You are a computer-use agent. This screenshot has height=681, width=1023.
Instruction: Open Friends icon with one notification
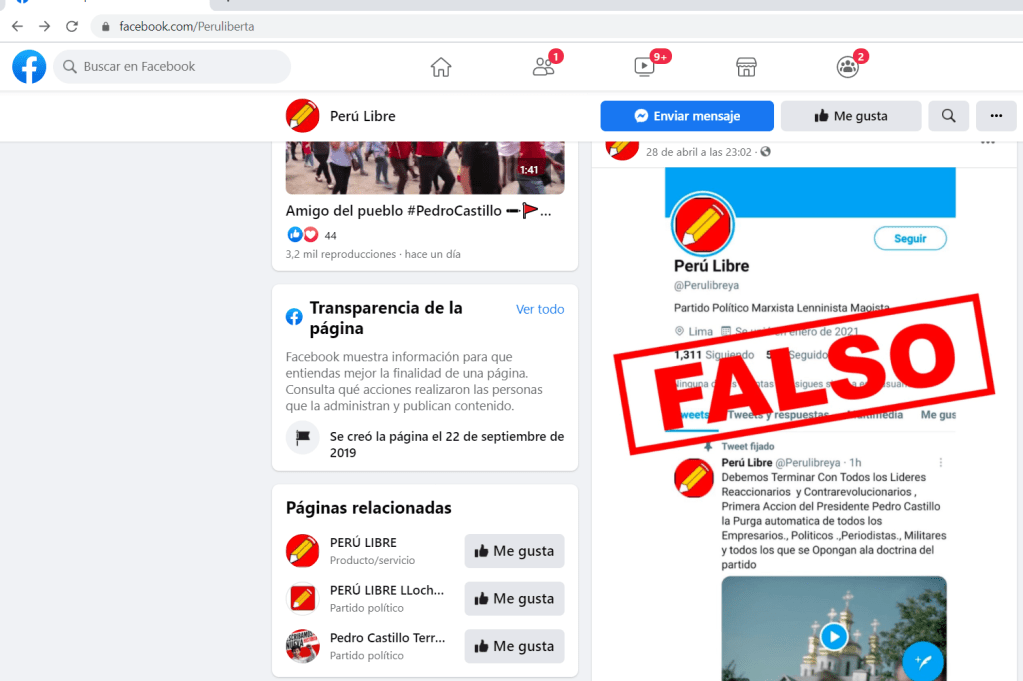543,67
